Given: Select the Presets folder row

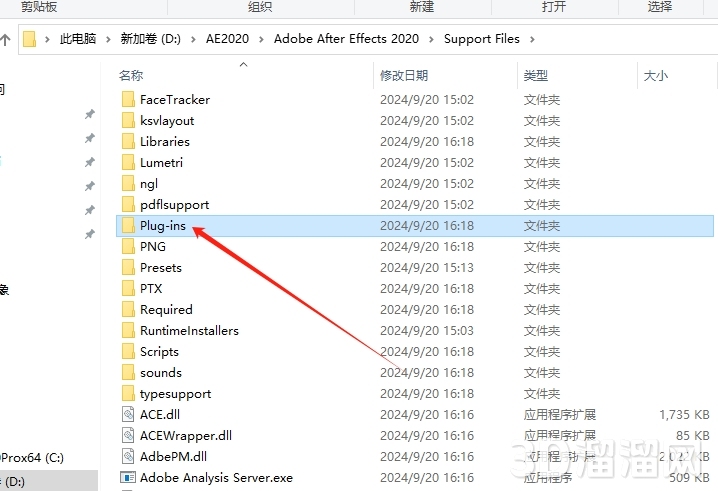Looking at the screenshot, I should click(x=415, y=267).
